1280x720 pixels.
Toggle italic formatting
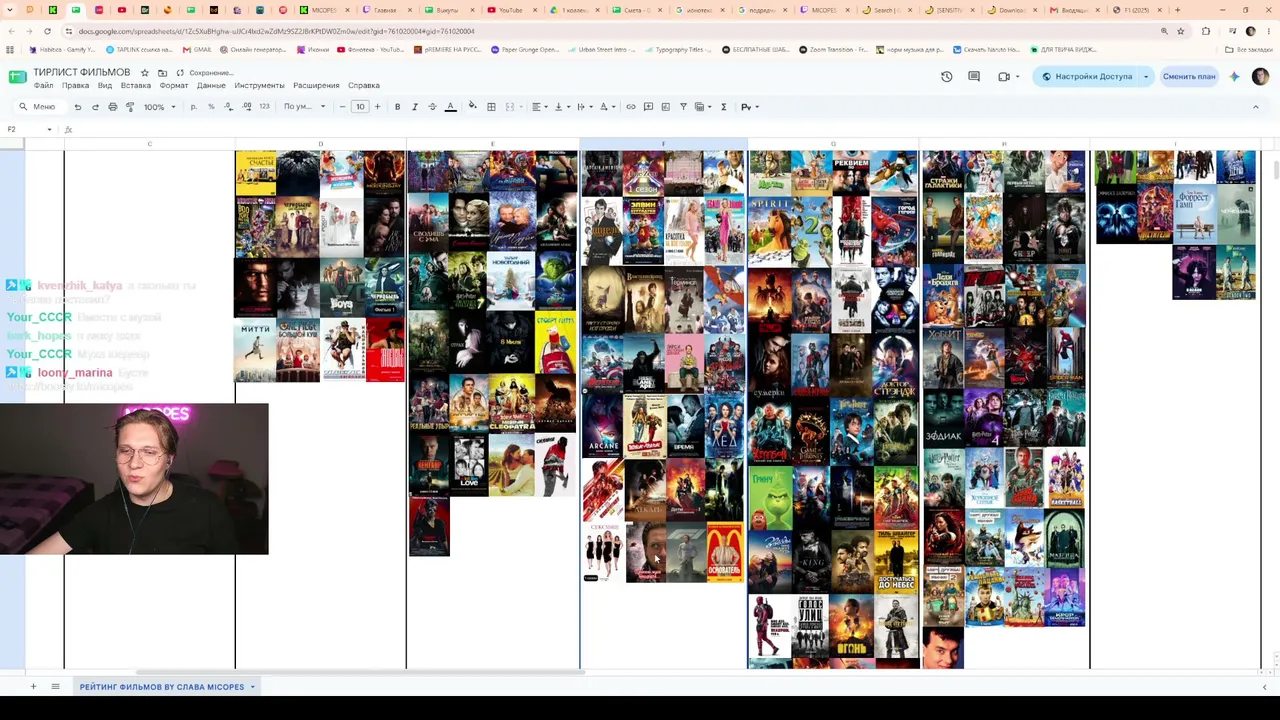415,107
